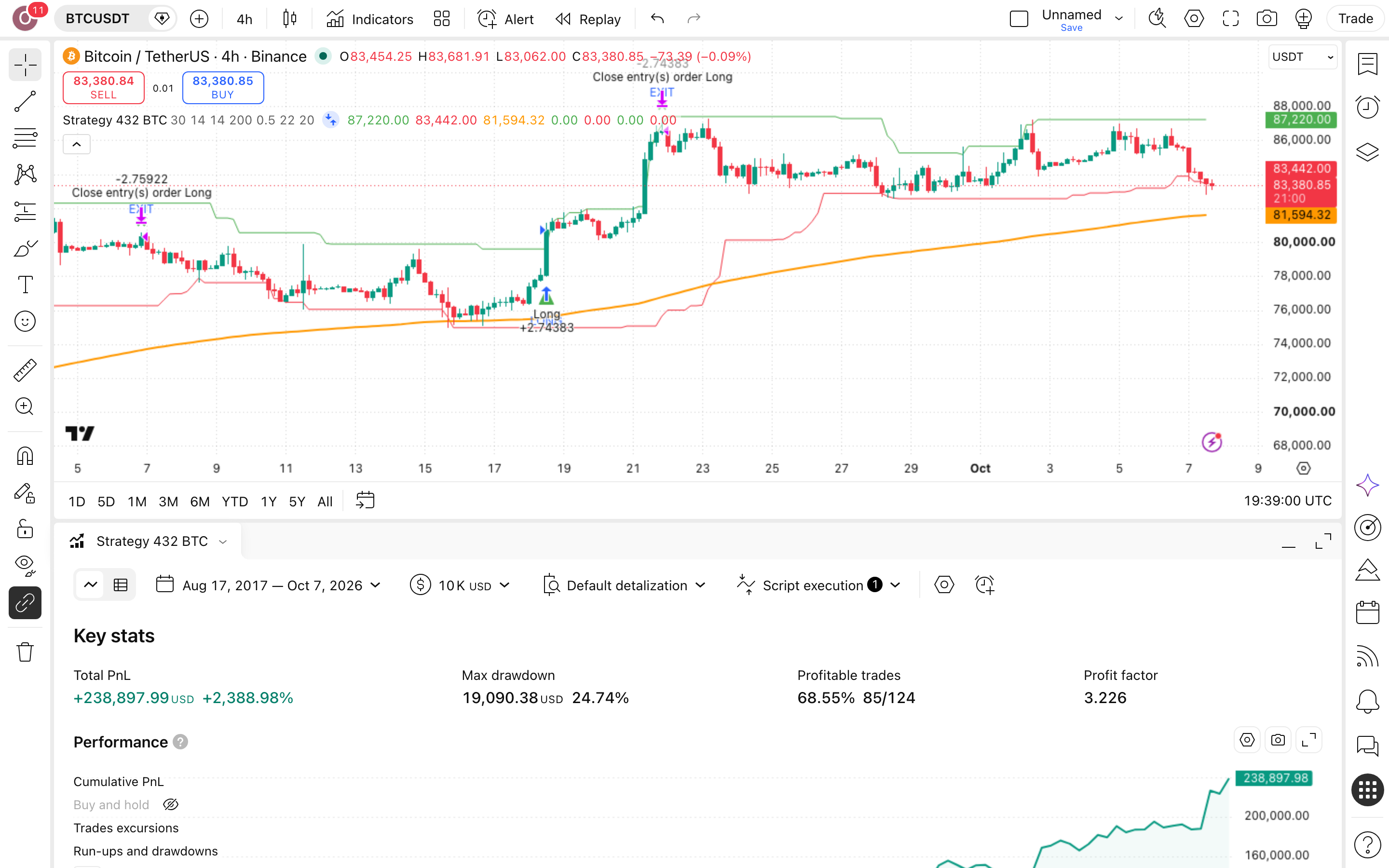This screenshot has height=868, width=1389.
Task: Collapse the indicator legend chevron
Action: [76, 144]
